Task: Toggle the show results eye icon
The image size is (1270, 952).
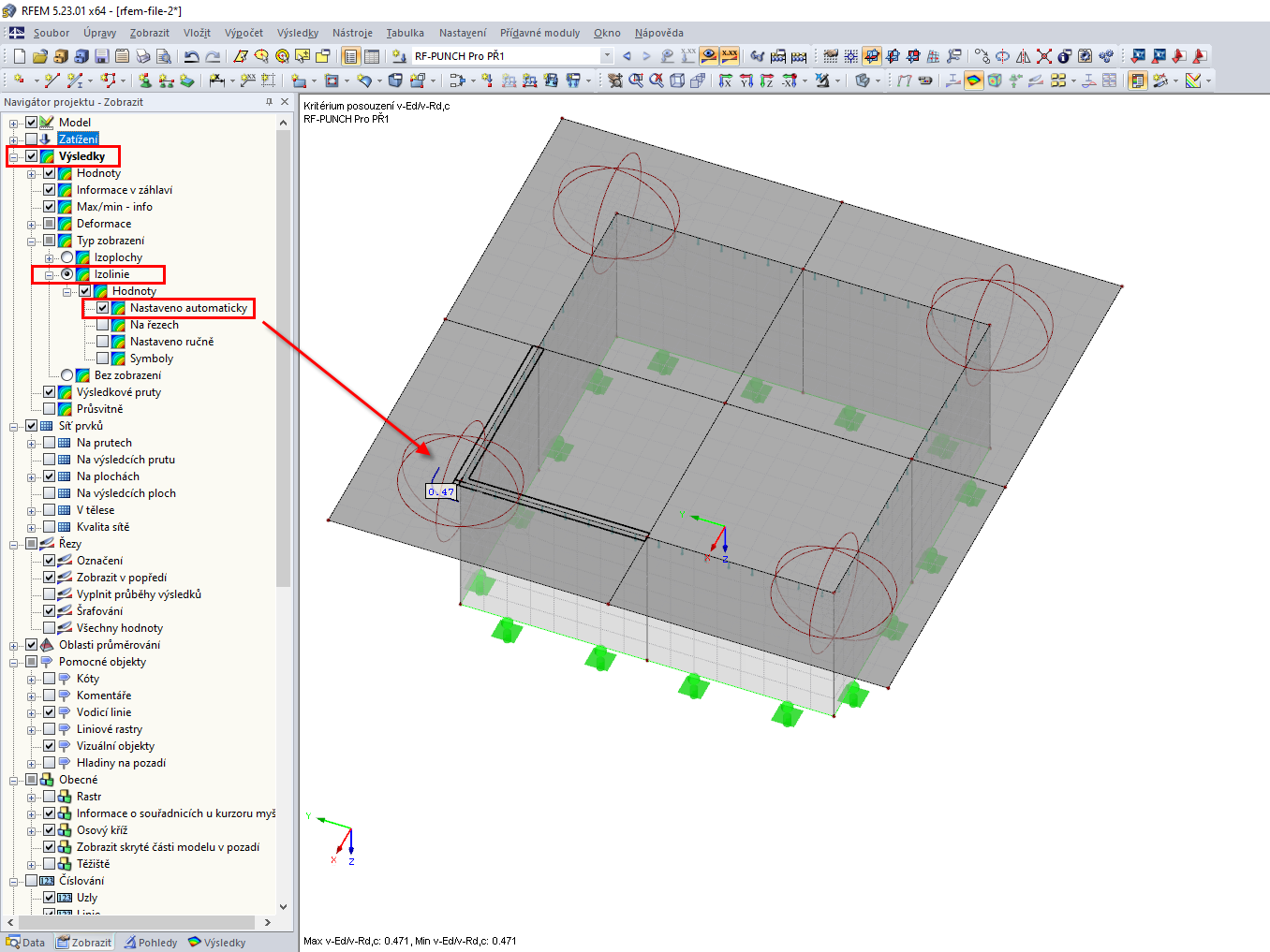Action: click(709, 56)
